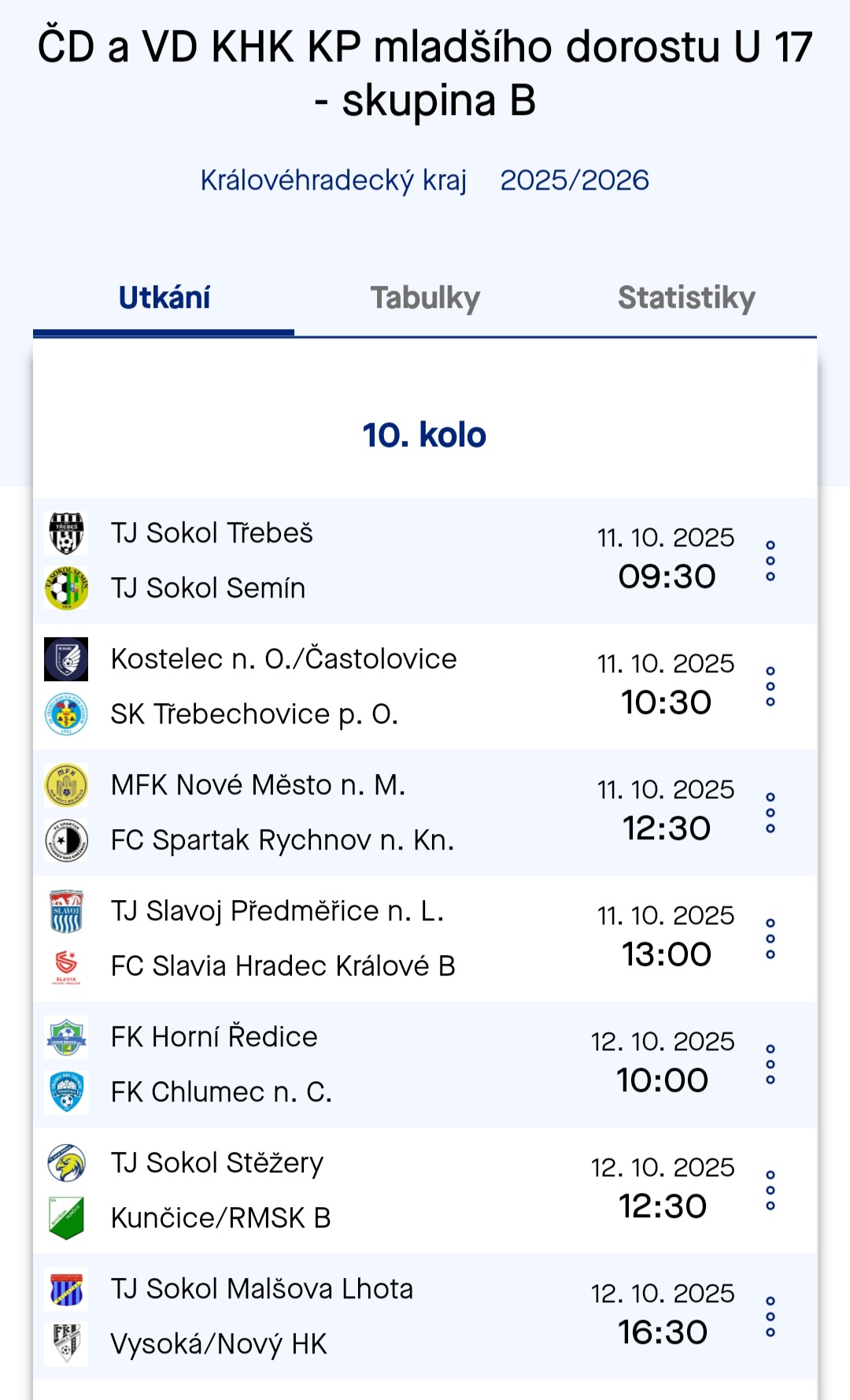Open the three-dot menu for the 10:30 Kostelec match

(771, 687)
